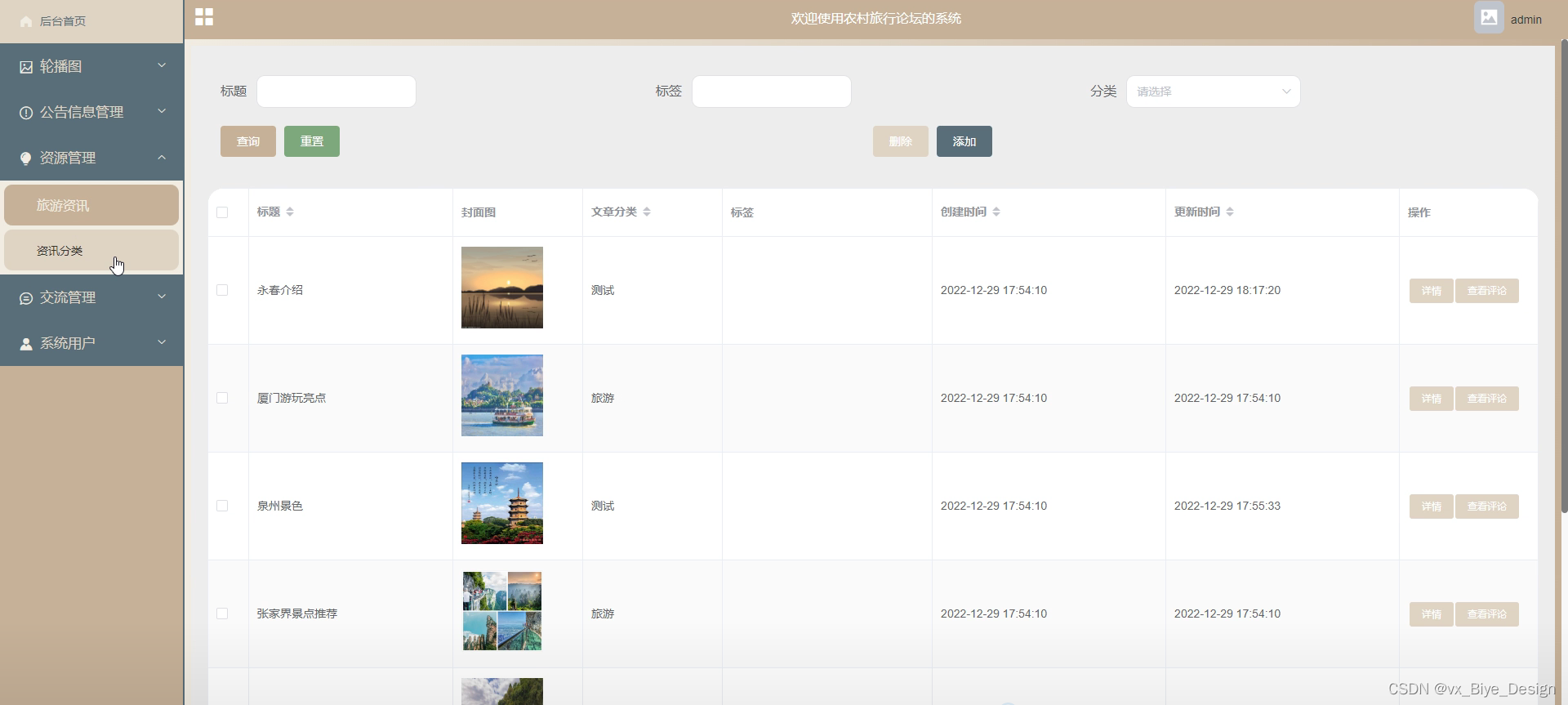The image size is (1568, 705).
Task: Click the dark 添加 button
Action: coord(964,141)
